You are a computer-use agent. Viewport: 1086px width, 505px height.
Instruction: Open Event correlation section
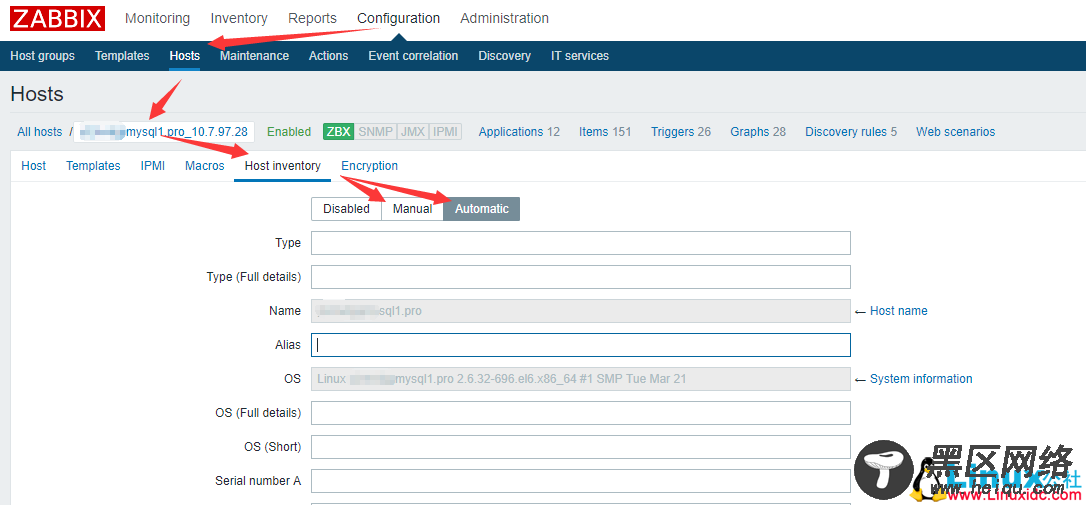click(x=413, y=56)
